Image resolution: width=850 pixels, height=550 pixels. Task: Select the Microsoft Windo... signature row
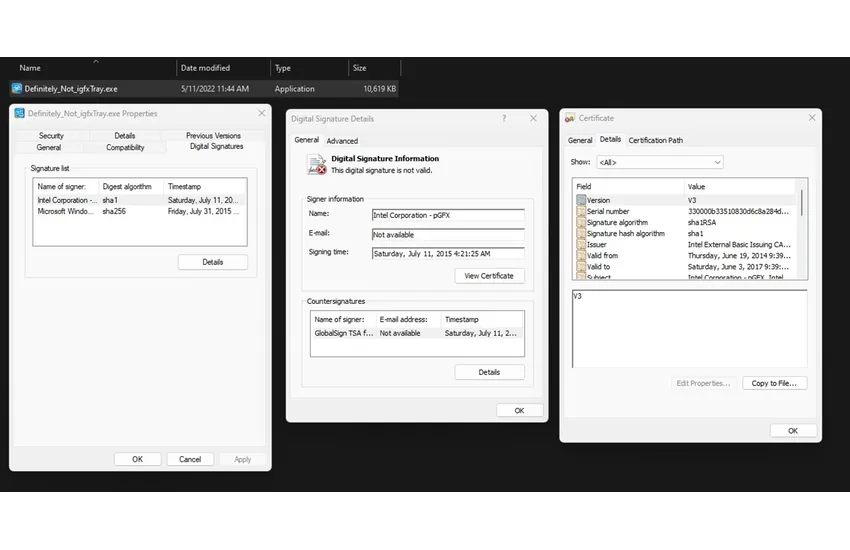[x=139, y=211]
